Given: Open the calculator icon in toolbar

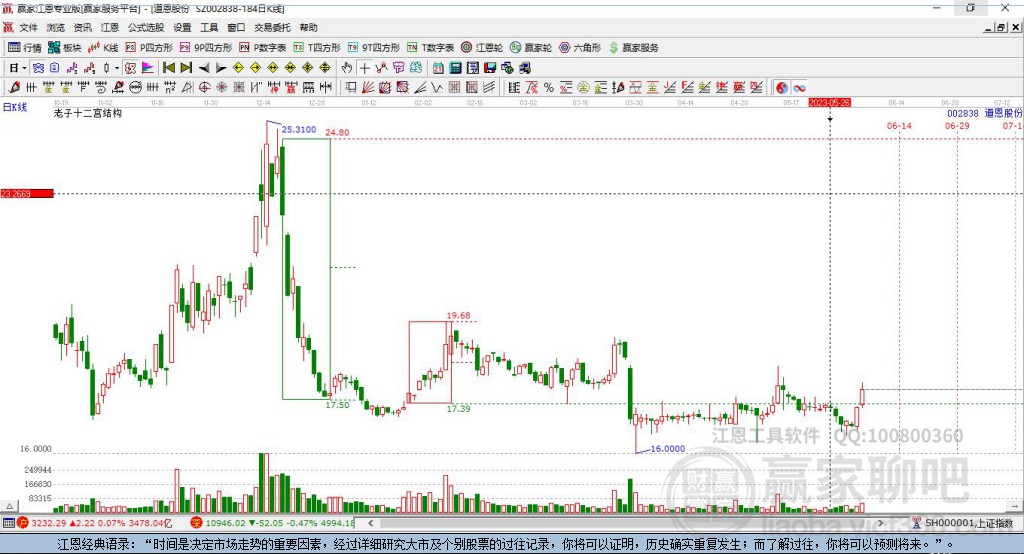Looking at the screenshot, I should tap(455, 68).
